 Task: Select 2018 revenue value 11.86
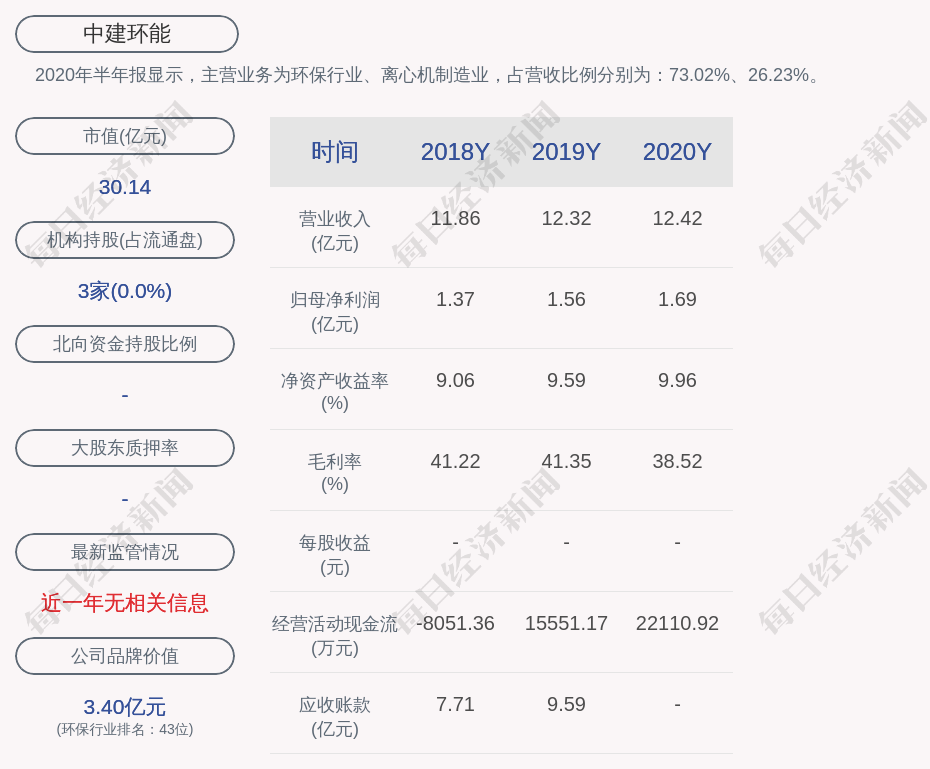tap(455, 219)
